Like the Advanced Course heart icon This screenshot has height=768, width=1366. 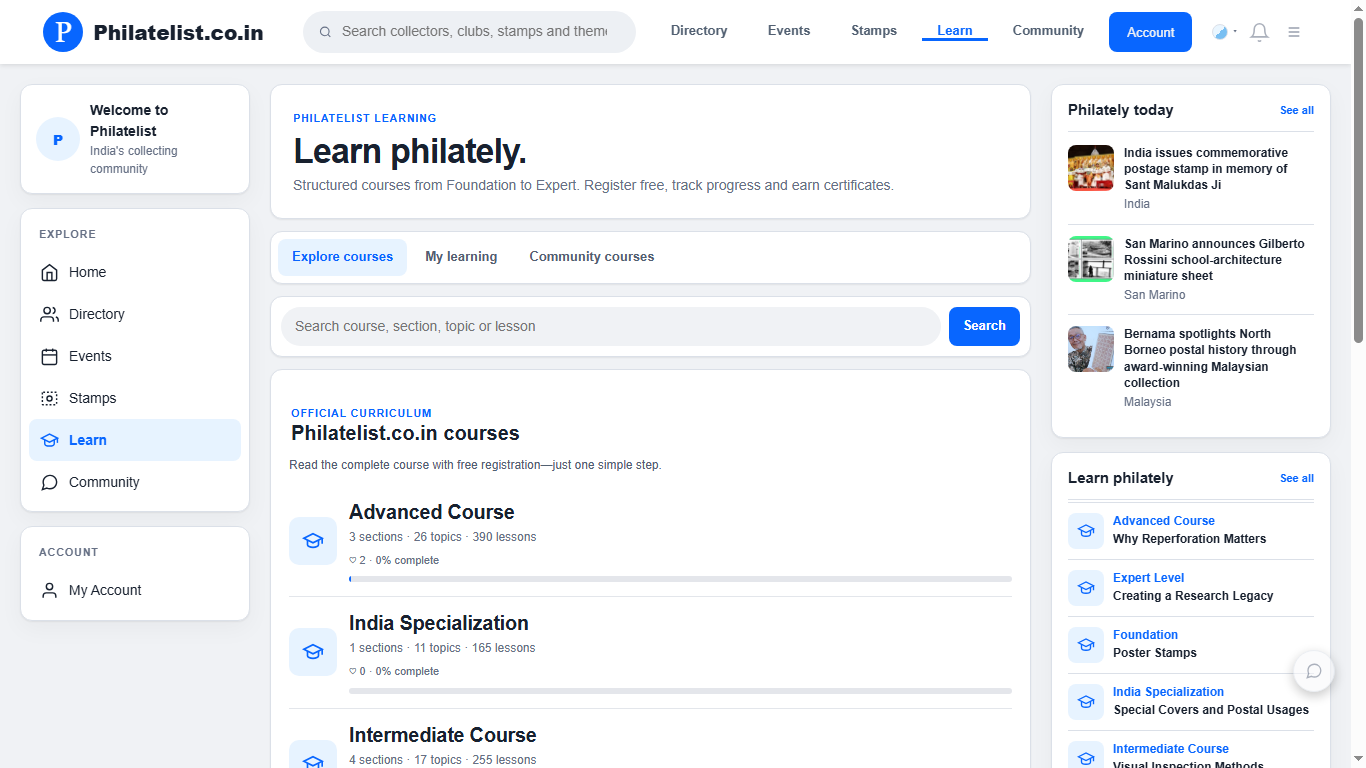click(353, 560)
